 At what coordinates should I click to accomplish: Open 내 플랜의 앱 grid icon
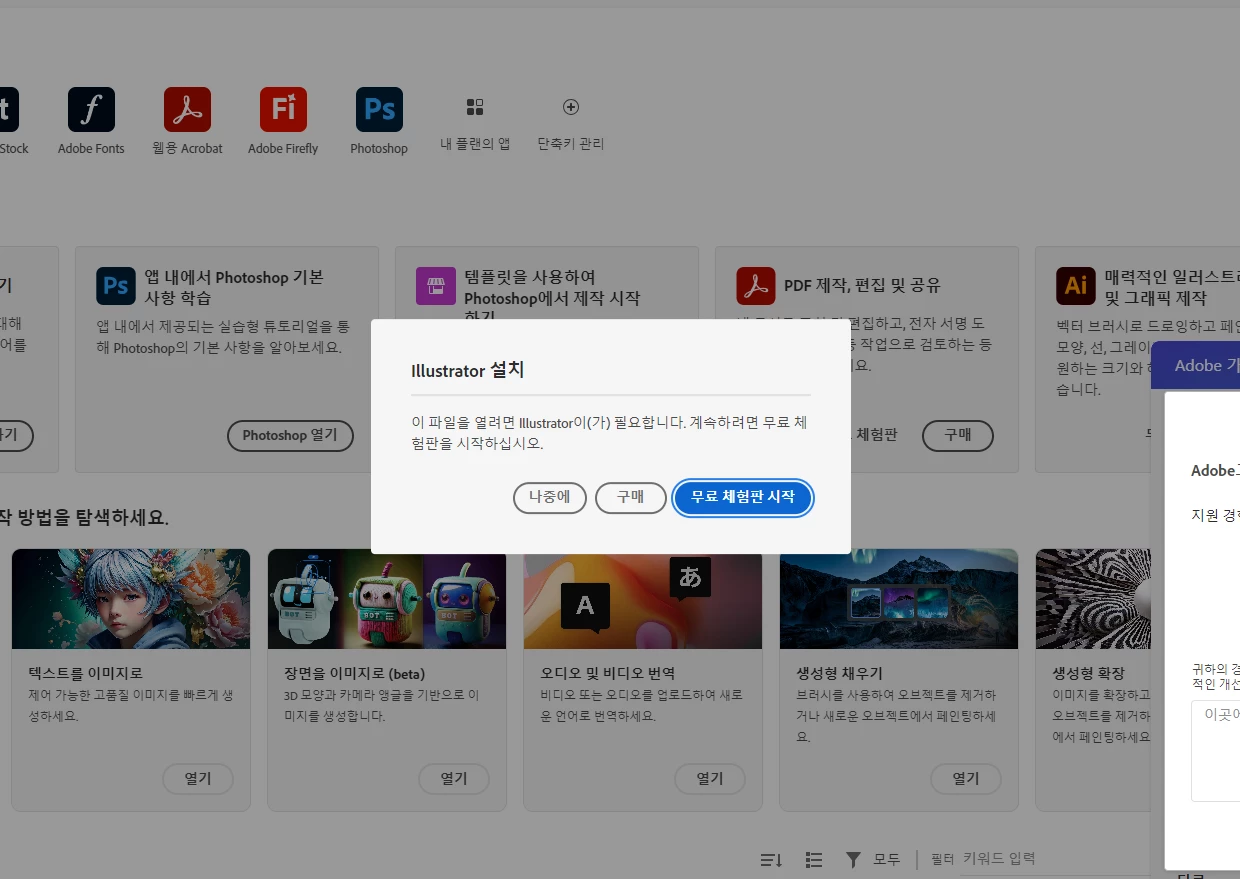coord(475,107)
